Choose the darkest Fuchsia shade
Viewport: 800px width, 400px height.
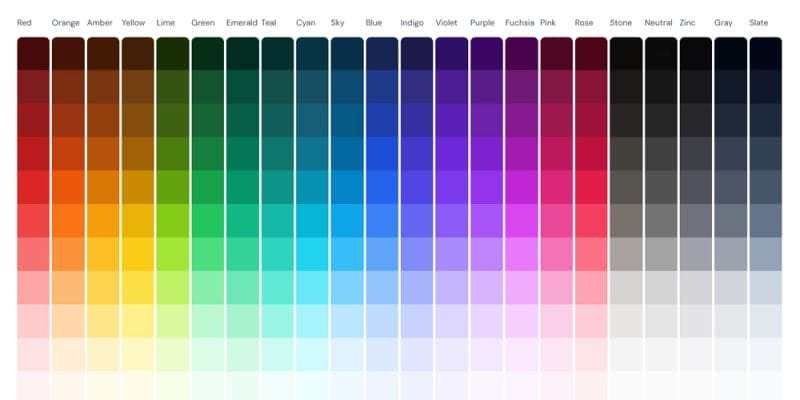click(x=521, y=54)
